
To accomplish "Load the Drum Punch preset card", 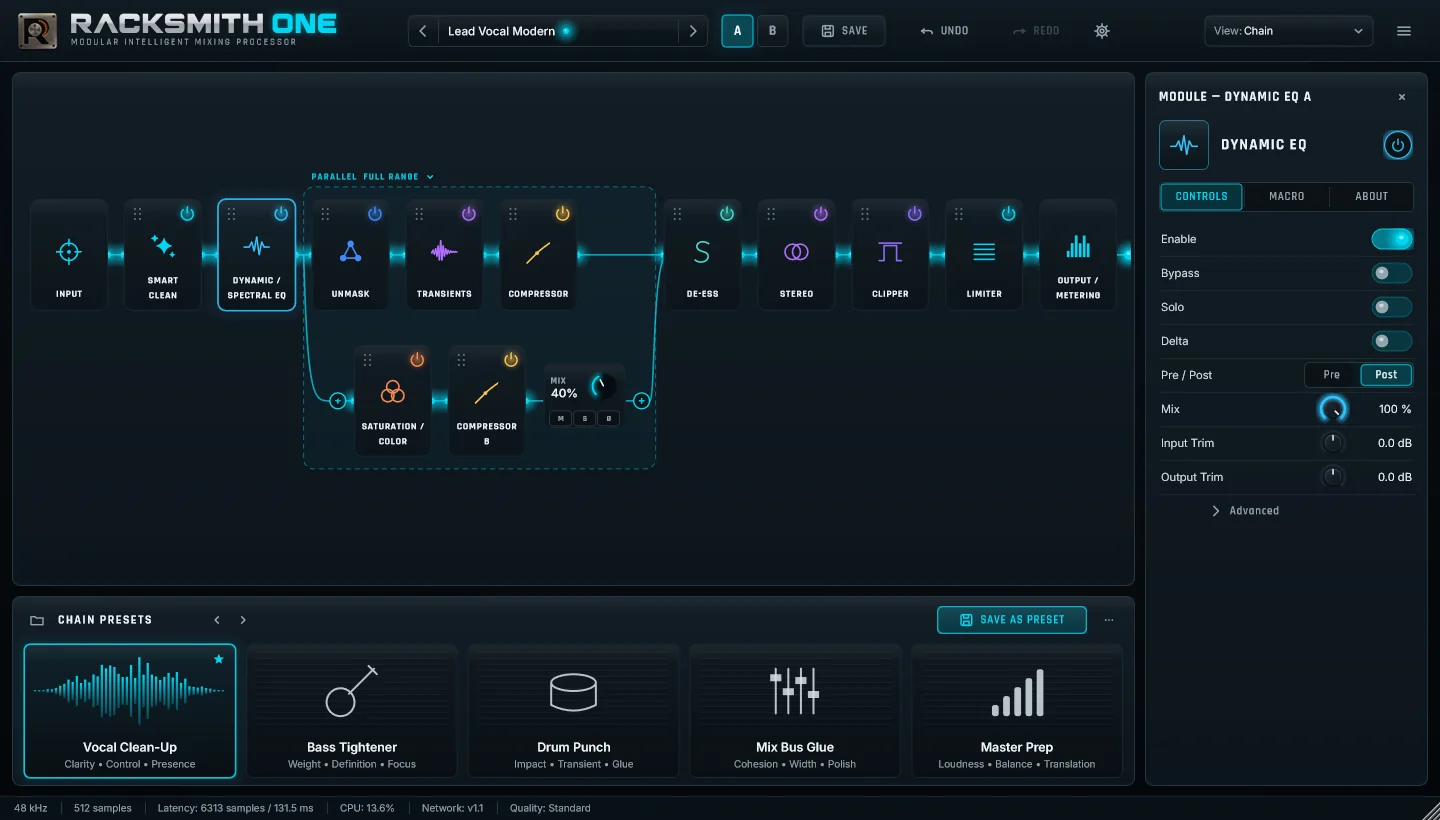I will pos(574,711).
